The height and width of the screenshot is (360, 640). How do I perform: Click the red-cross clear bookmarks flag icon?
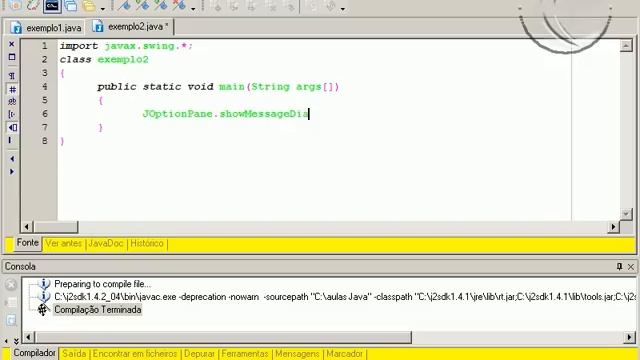coord(179,6)
